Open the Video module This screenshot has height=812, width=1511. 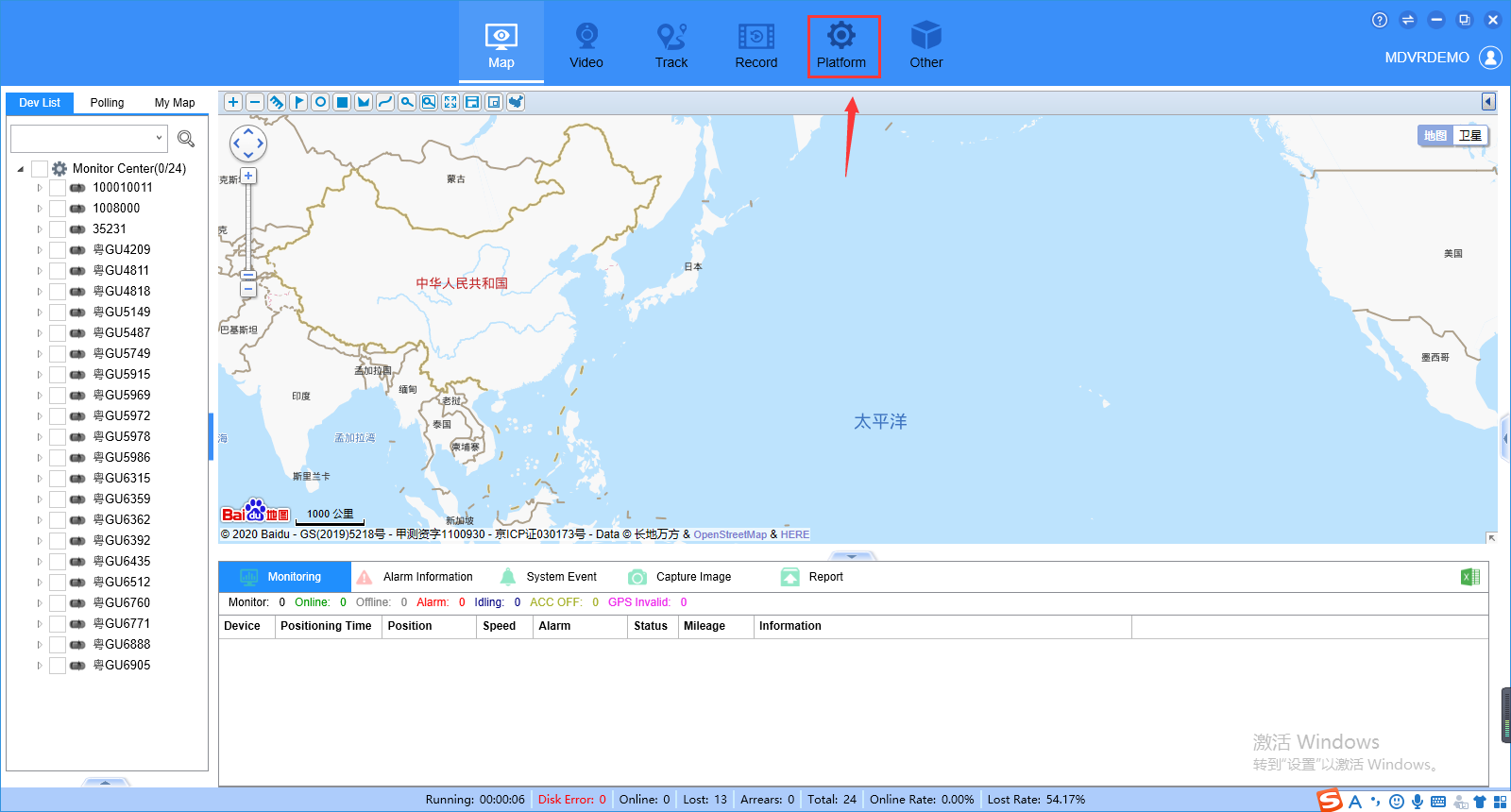click(586, 44)
